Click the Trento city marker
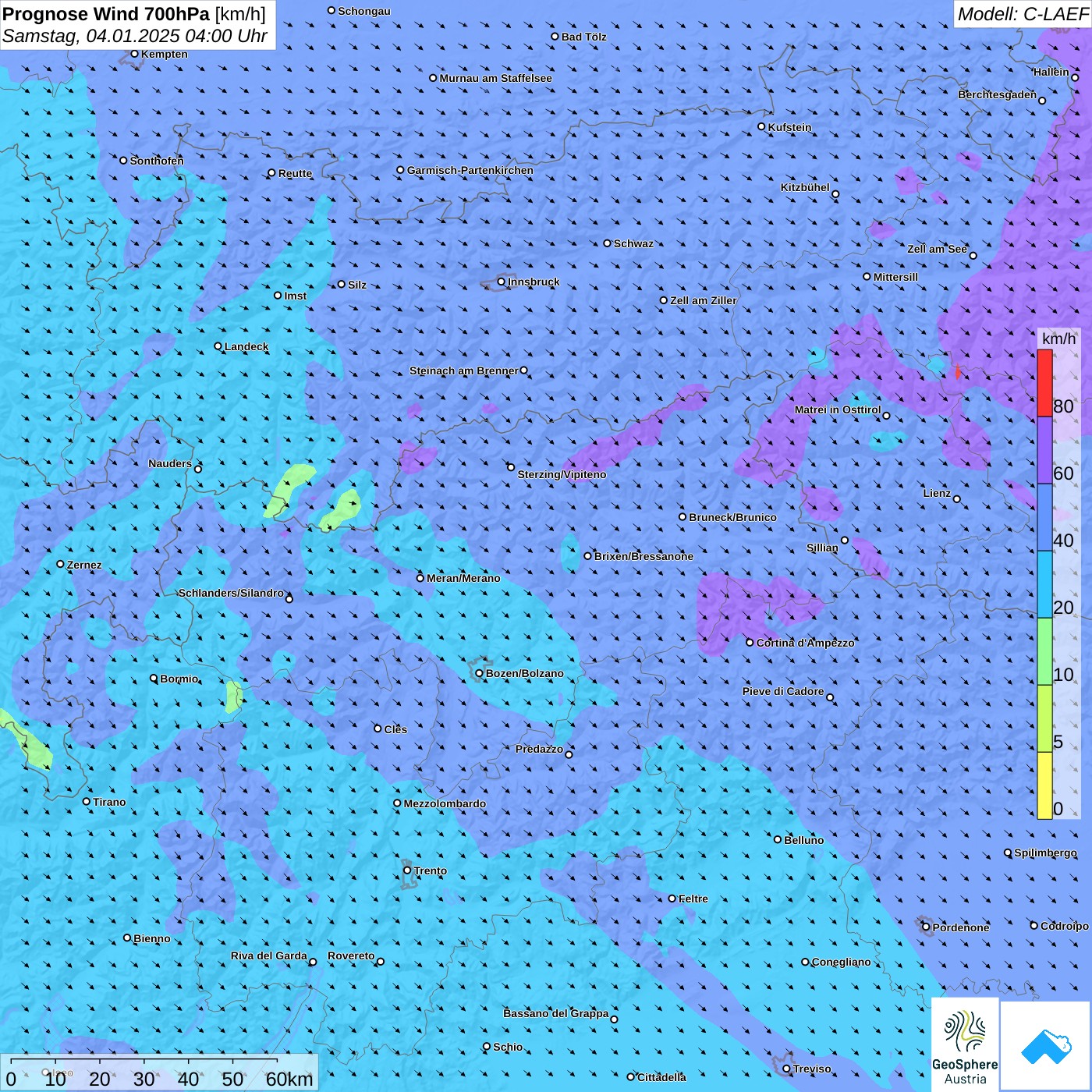The width and height of the screenshot is (1092, 1092). point(407,870)
